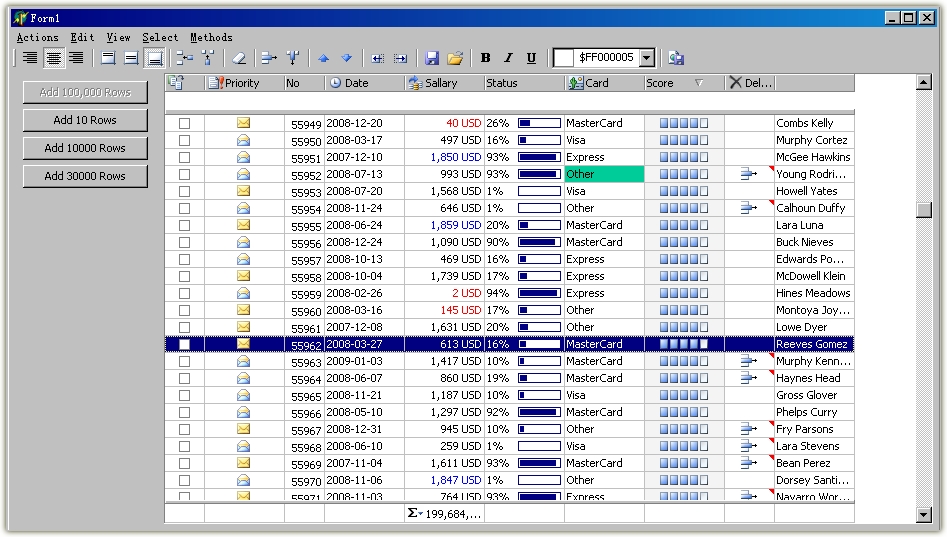
Task: Align text left using the toolbar
Action: click(x=30, y=58)
